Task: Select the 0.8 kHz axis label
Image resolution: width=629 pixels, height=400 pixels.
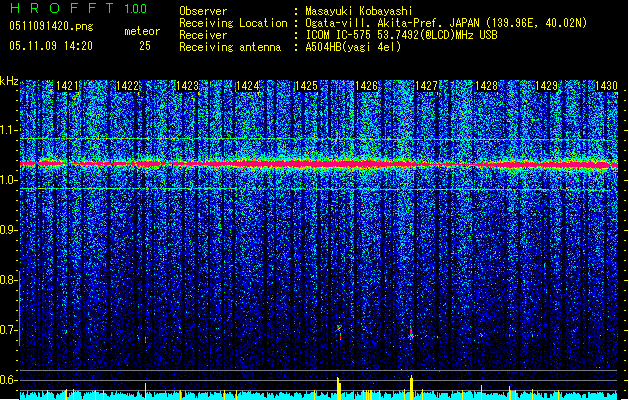Action: [9, 280]
